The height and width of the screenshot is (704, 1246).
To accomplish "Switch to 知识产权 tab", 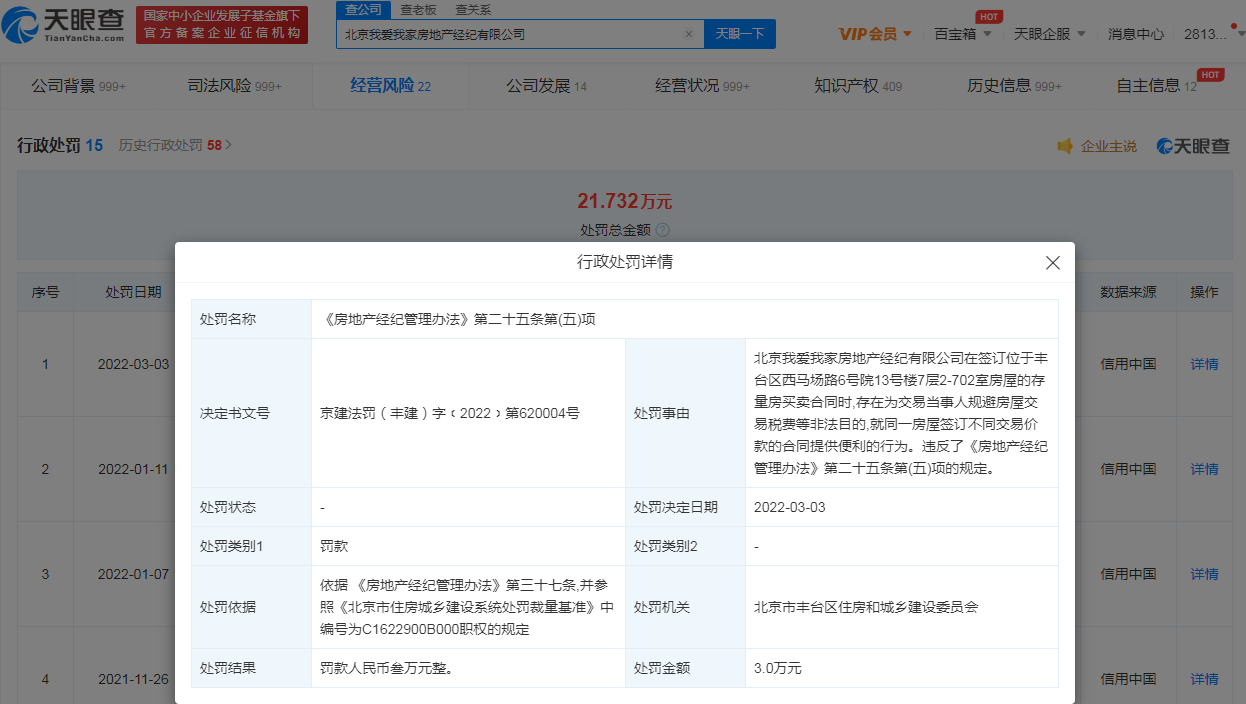I will (x=858, y=86).
